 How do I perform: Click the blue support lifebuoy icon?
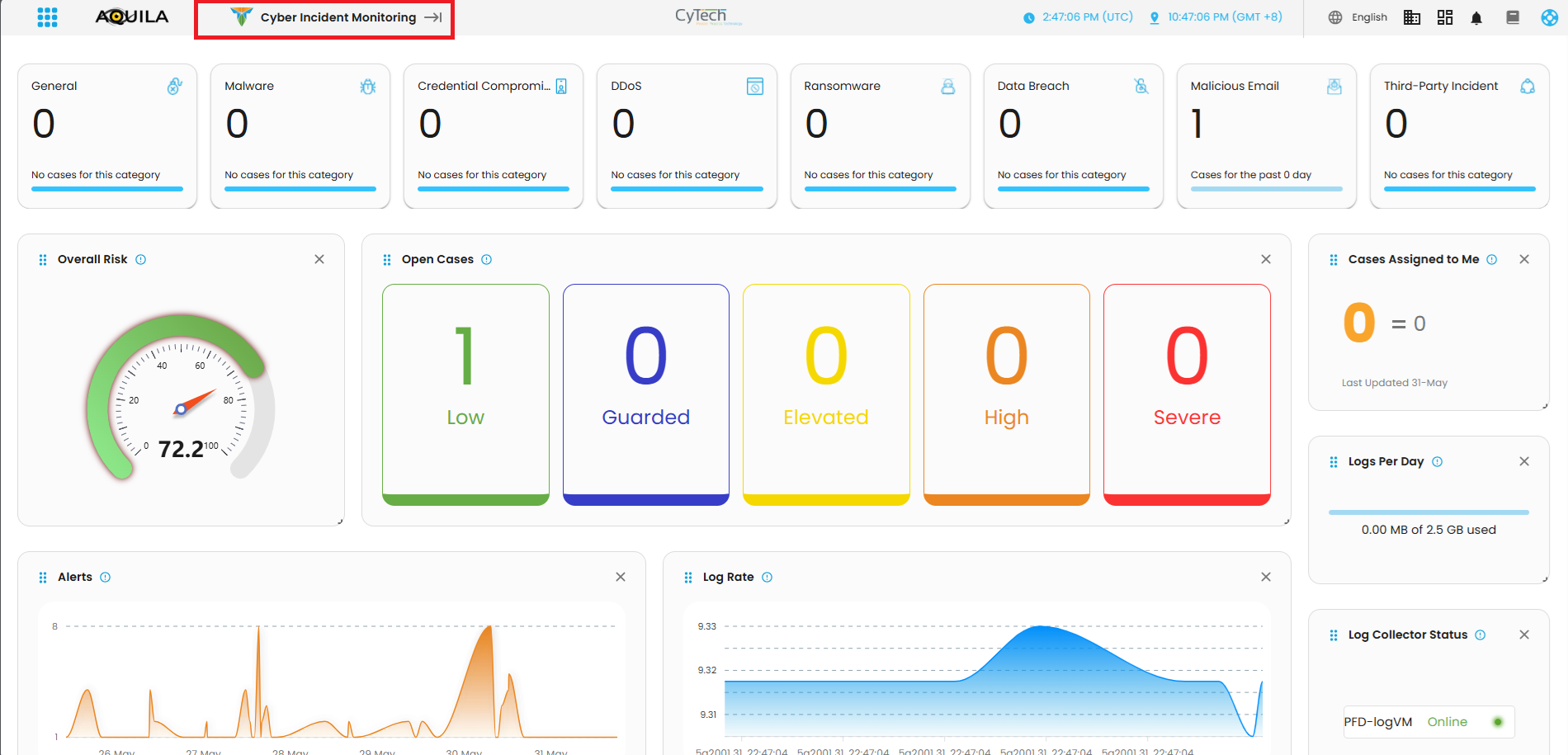point(1549,17)
